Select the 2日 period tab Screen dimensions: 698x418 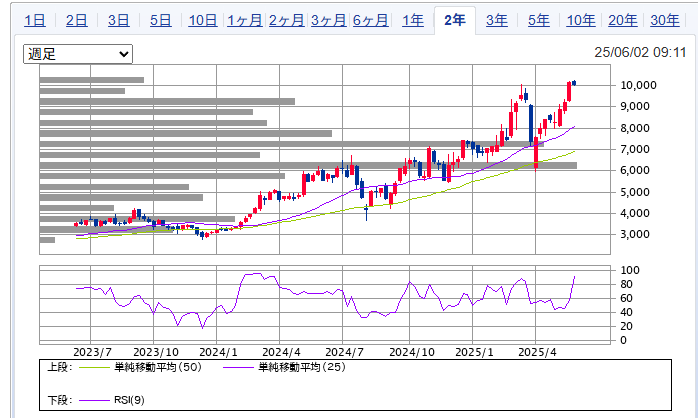coord(77,20)
